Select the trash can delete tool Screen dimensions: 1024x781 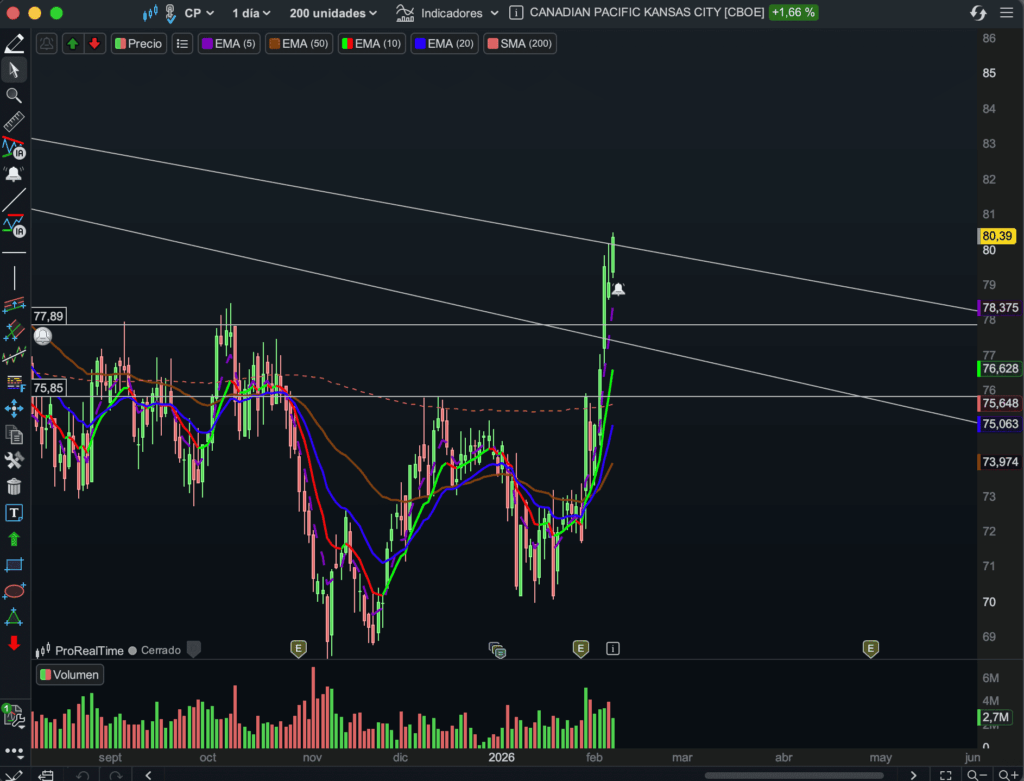tap(14, 487)
